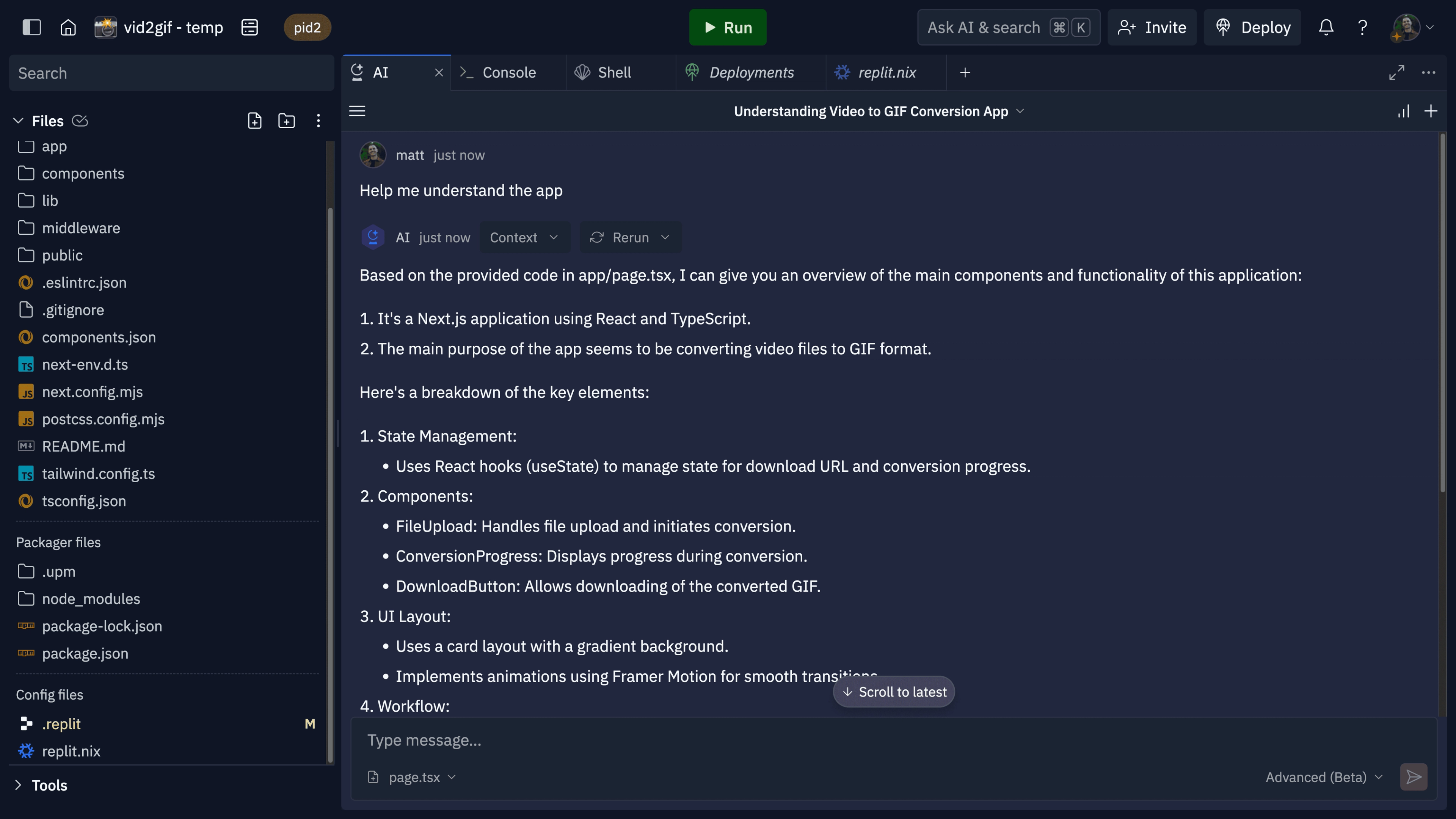
Task: Collapse the Files section
Action: [18, 121]
